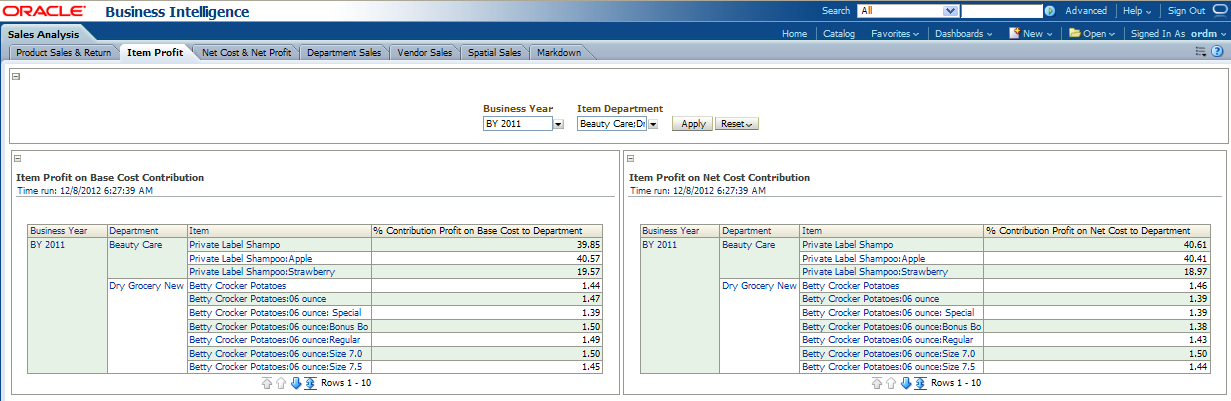Click the search text input field
This screenshot has width=1231, height=401.
[1002, 11]
